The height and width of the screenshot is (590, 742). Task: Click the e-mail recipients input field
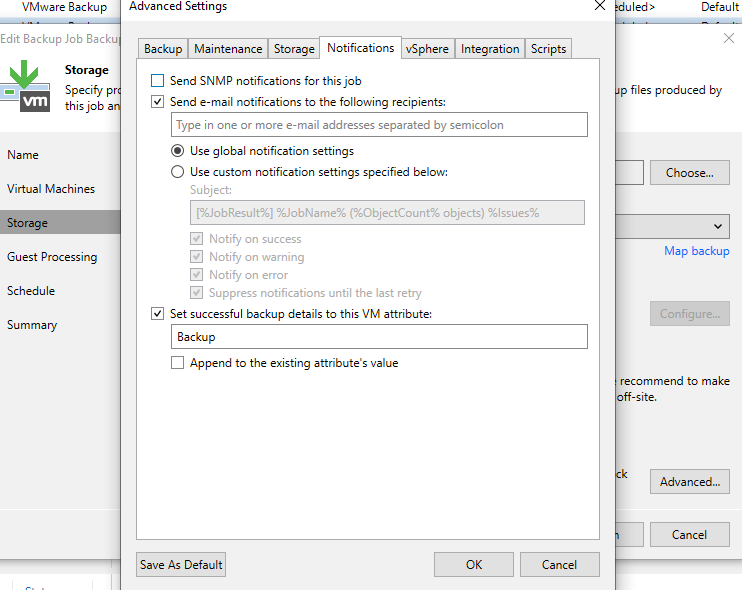[378, 125]
